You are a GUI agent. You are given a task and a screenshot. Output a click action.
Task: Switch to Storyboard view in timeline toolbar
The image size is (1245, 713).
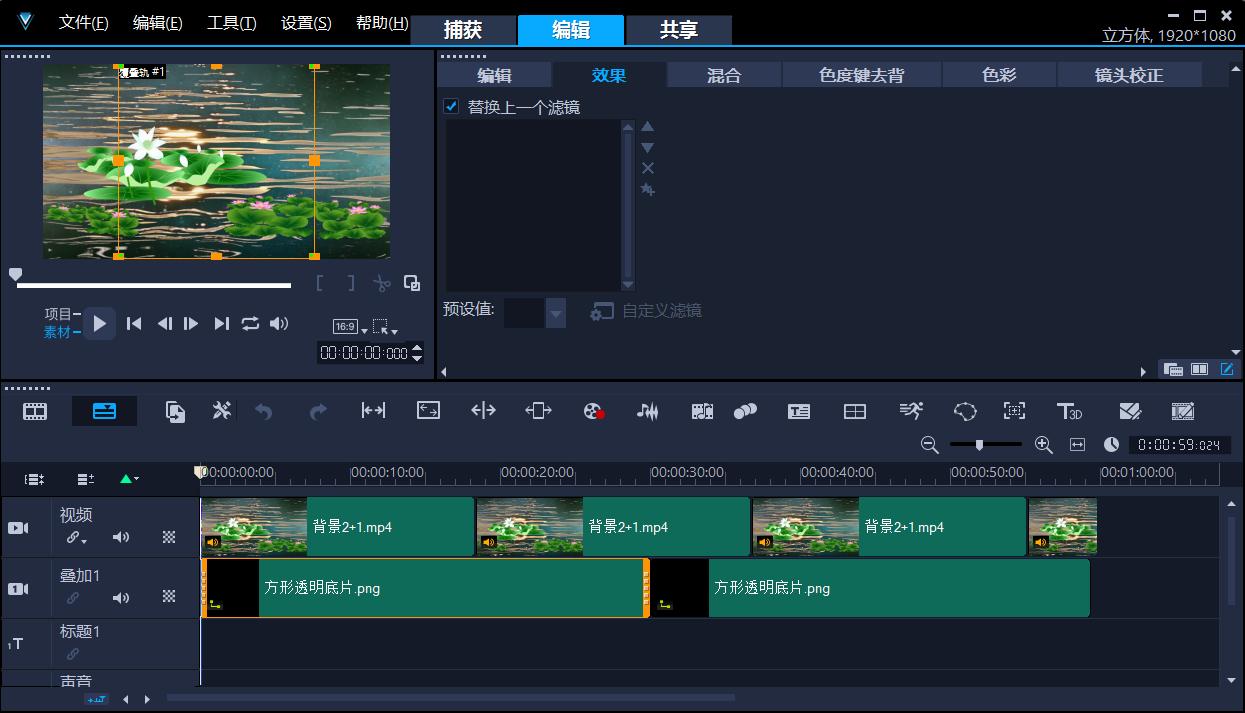pyautogui.click(x=36, y=411)
